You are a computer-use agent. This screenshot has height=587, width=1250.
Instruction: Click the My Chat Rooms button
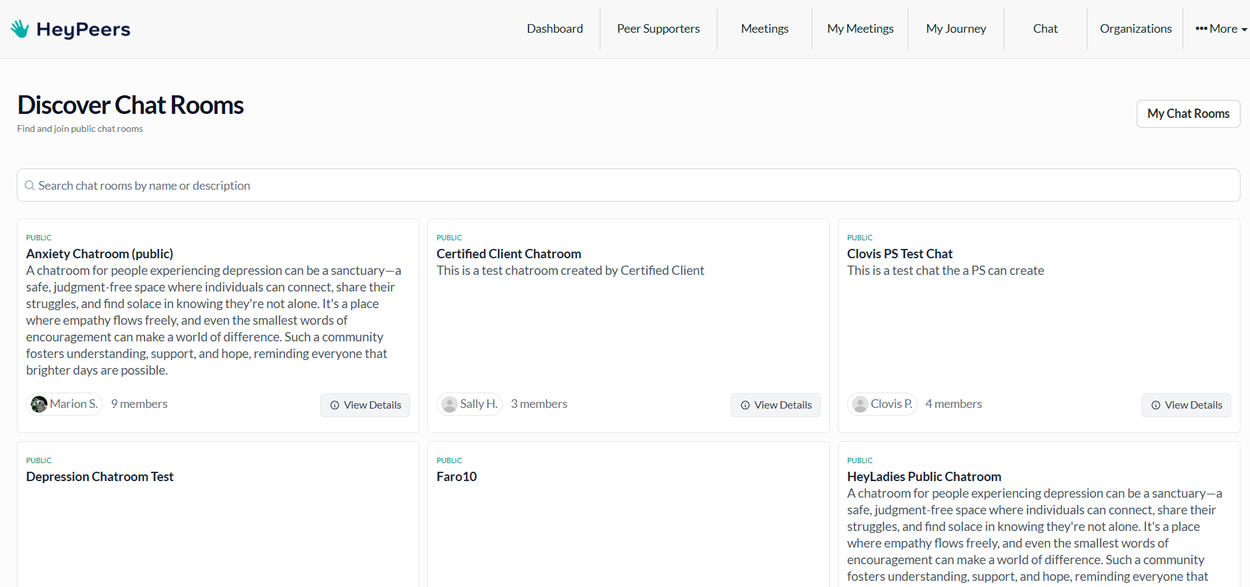click(x=1188, y=114)
